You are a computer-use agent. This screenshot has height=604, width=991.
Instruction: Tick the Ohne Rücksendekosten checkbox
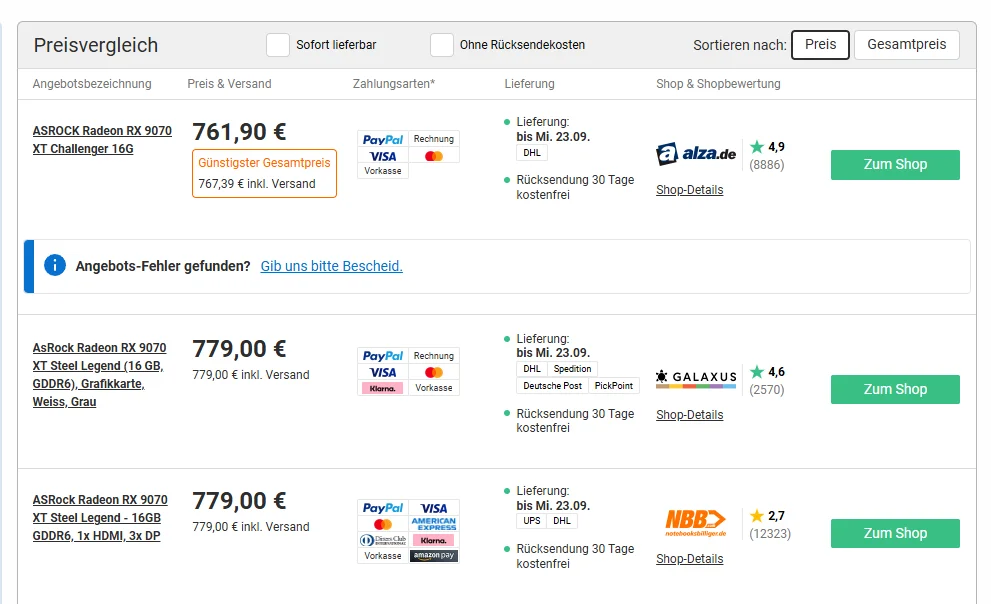coord(442,45)
